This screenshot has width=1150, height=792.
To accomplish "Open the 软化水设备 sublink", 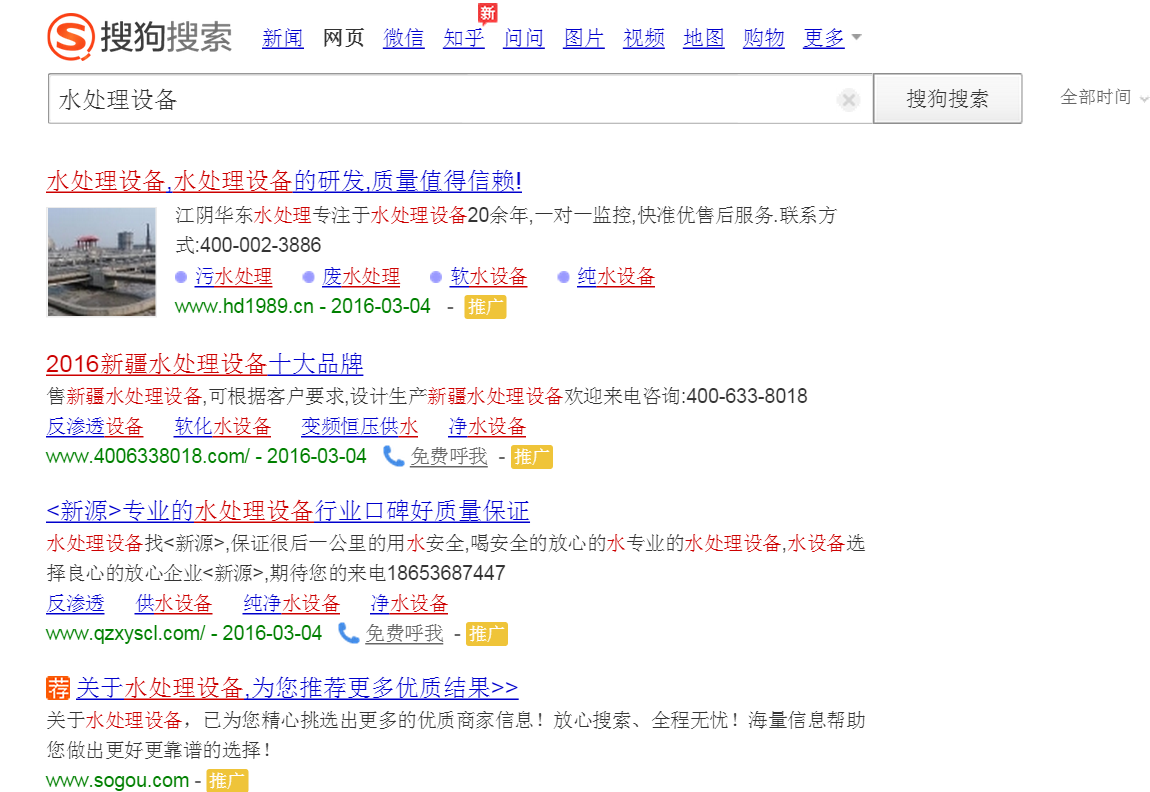I will click(x=223, y=427).
